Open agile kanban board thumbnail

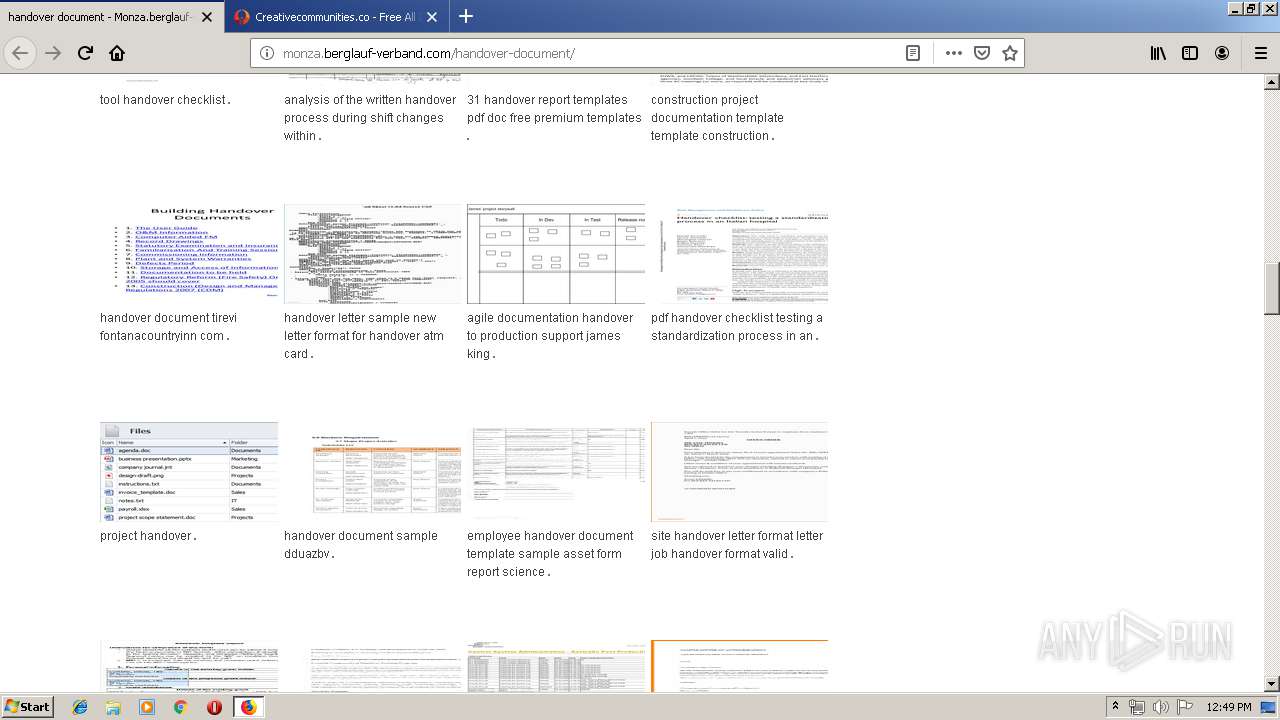tap(556, 253)
